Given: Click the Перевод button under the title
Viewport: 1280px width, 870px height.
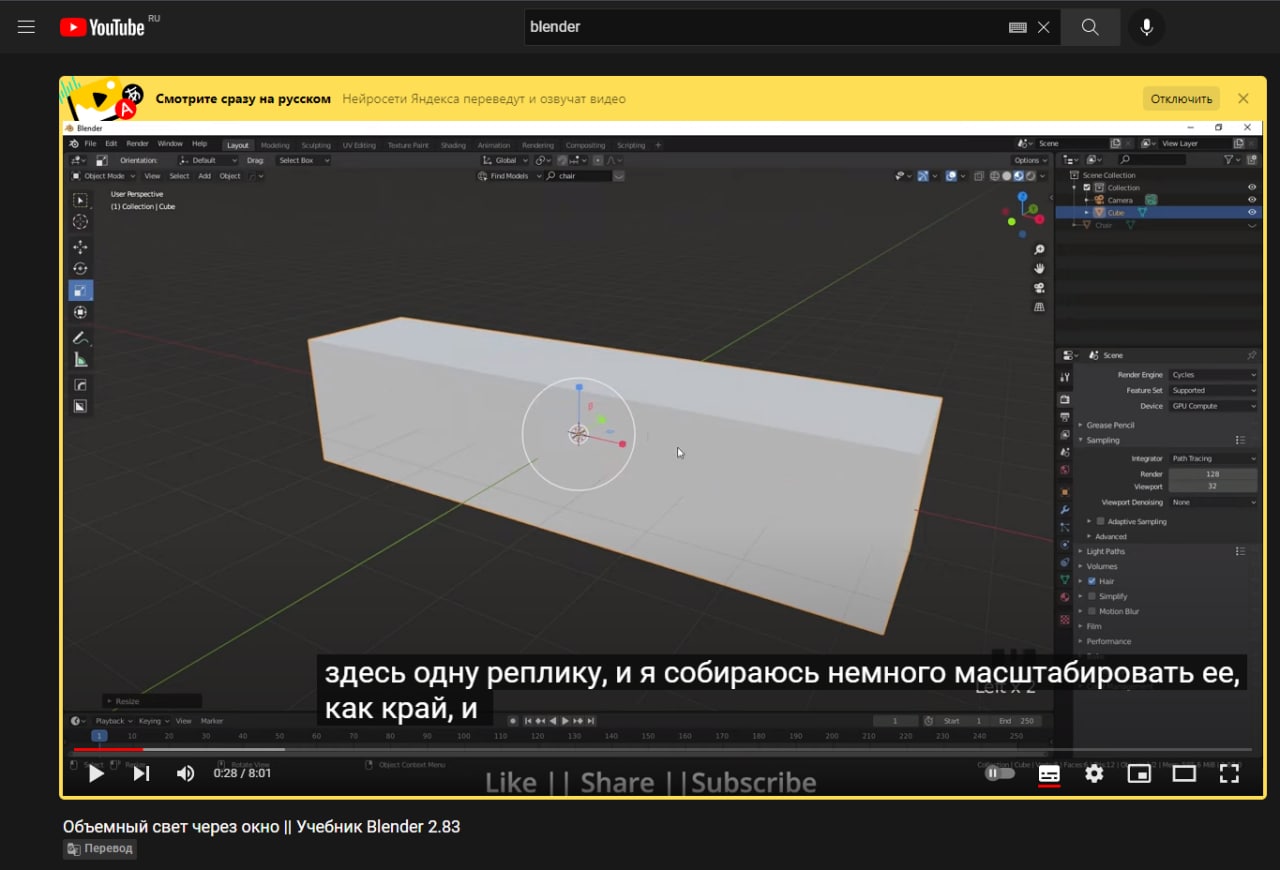Looking at the screenshot, I should coord(99,848).
